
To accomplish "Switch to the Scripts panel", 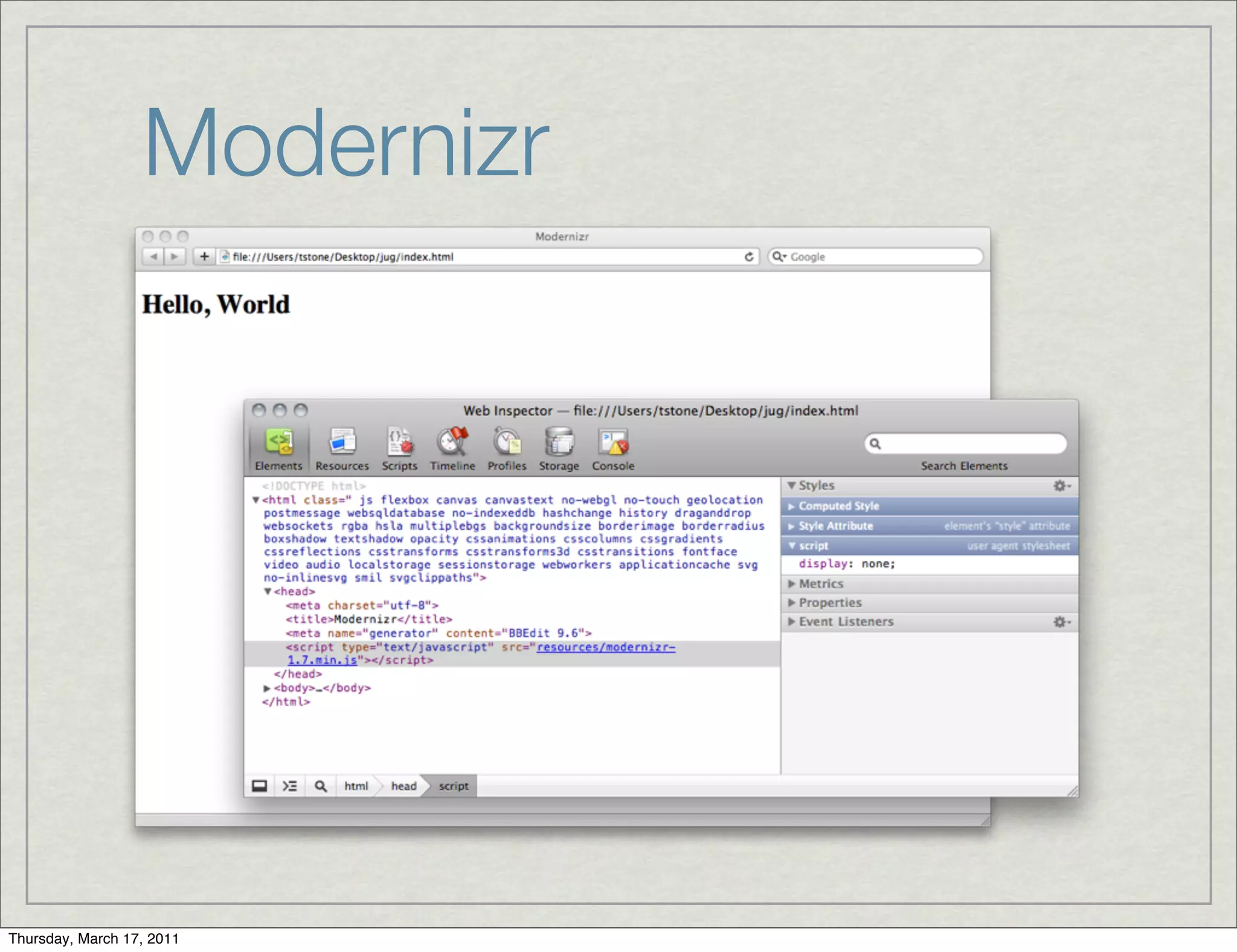I will pyautogui.click(x=399, y=449).
